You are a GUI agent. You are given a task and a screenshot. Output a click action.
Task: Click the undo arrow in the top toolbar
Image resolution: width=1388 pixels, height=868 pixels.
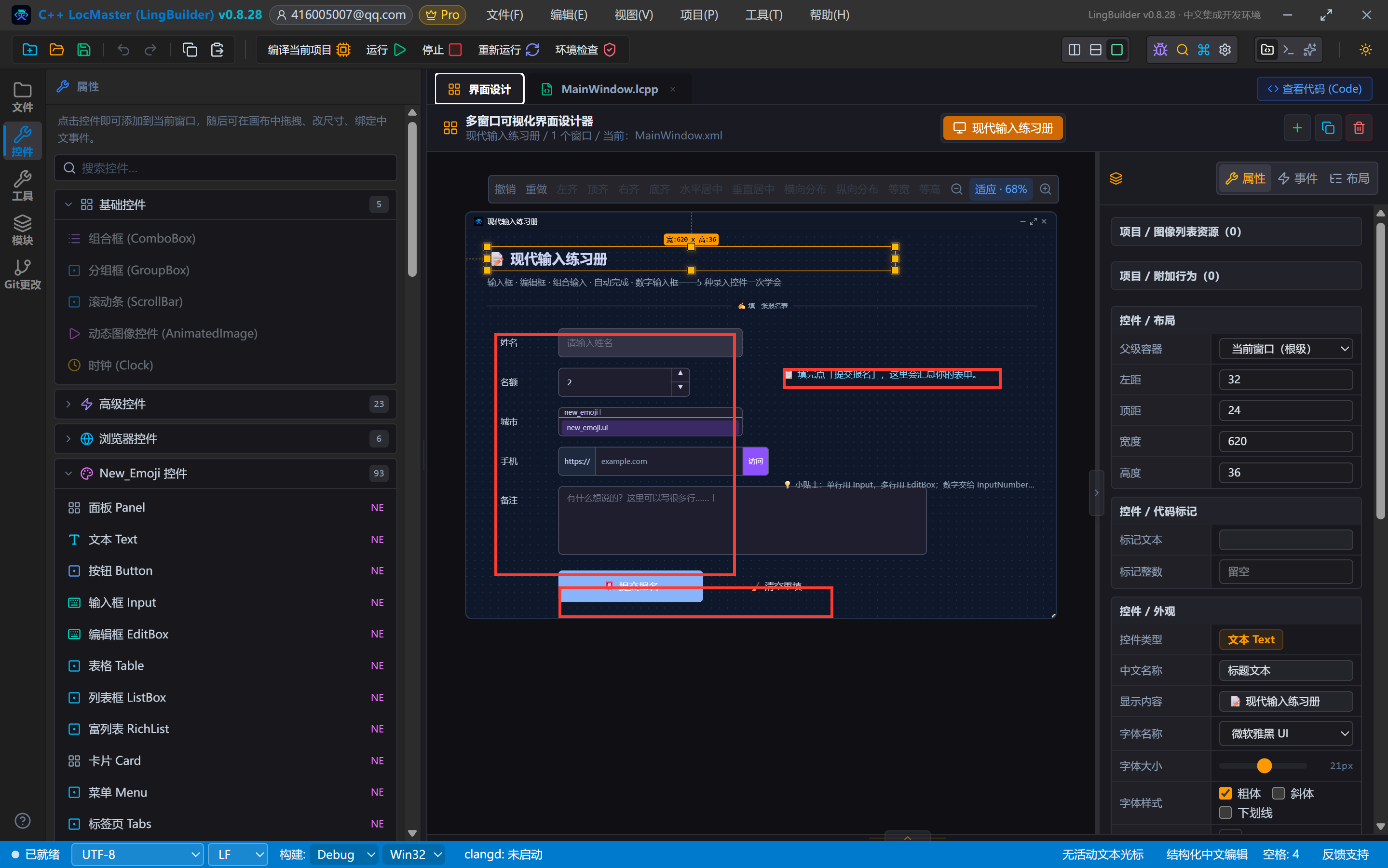[x=123, y=50]
